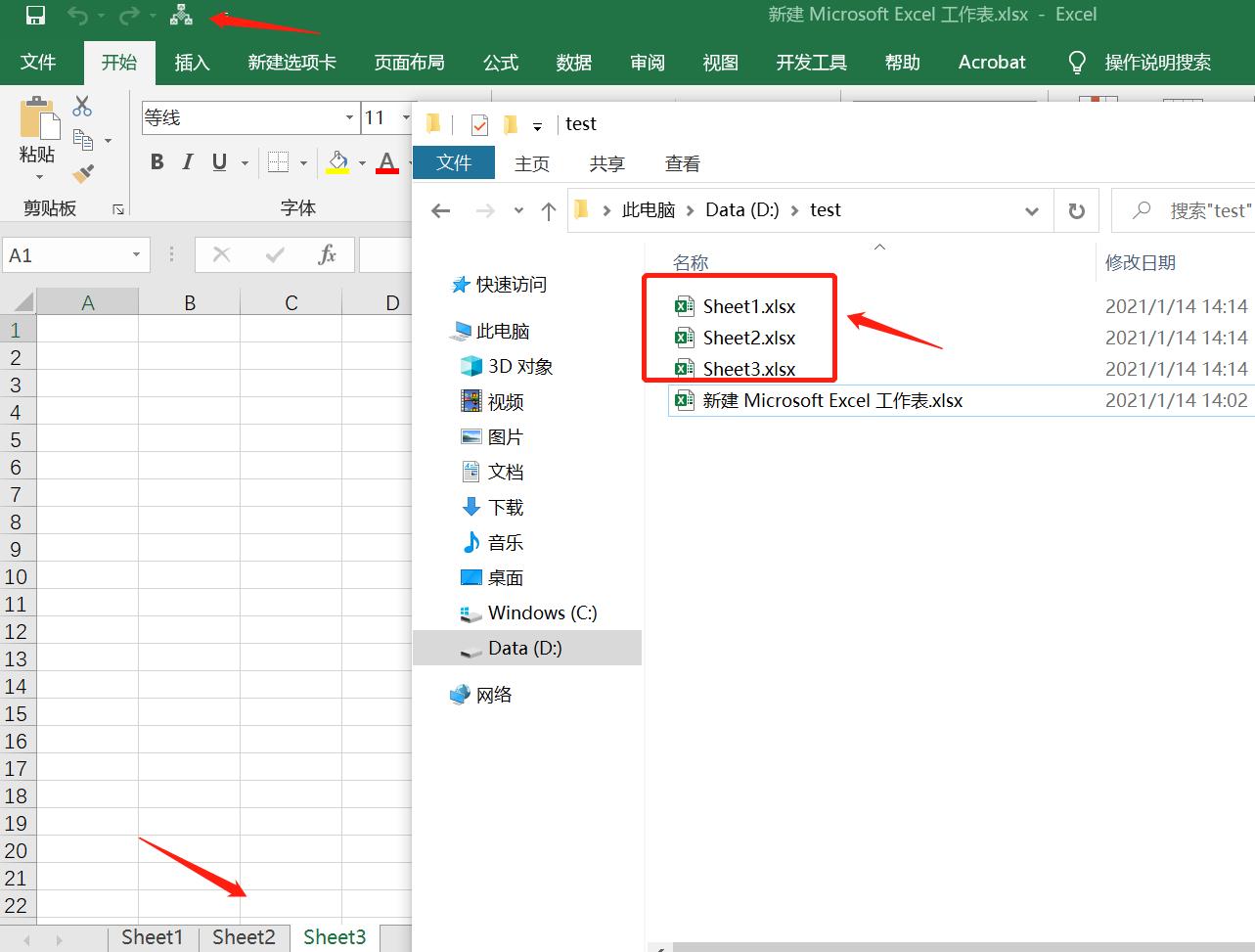Select Sheet3.xlsx file
The height and width of the screenshot is (952, 1255).
tap(749, 369)
